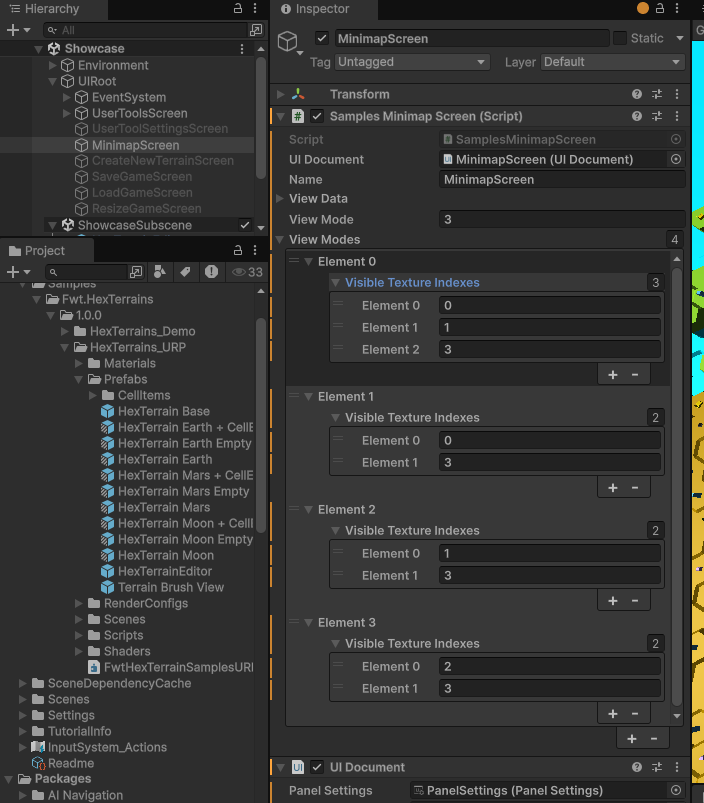This screenshot has width=704, height=803.
Task: Open Project create asset dropdown
Action: pyautogui.click(x=18, y=272)
